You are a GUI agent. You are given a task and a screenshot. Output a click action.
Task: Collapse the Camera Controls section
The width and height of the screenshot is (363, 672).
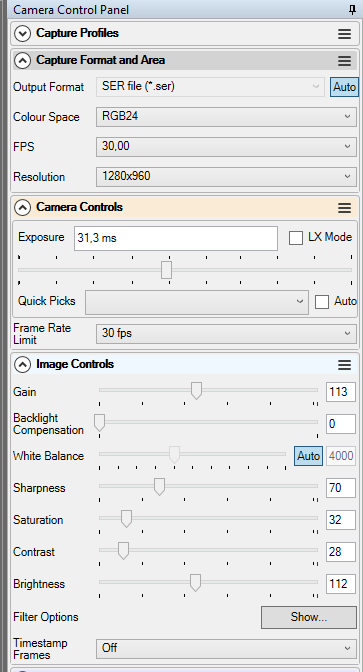[22, 207]
